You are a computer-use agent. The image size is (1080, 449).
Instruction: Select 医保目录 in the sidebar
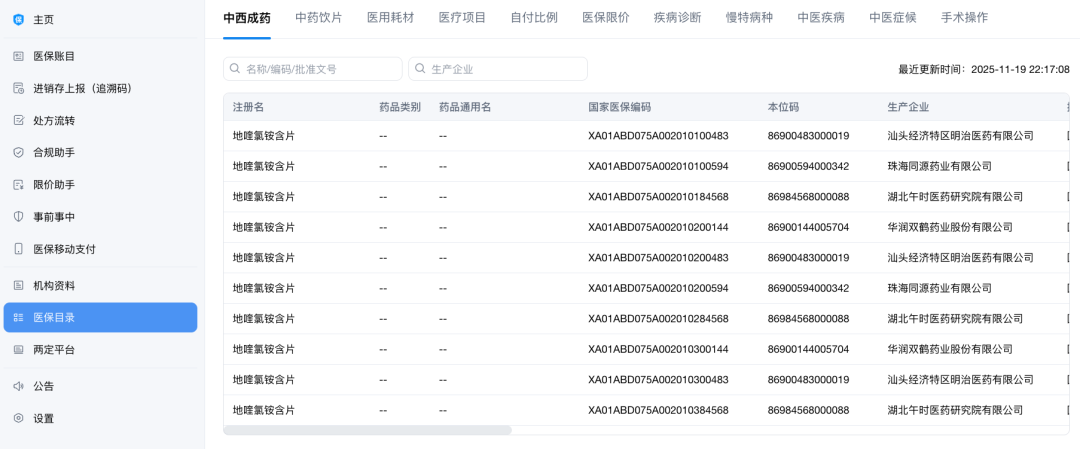coord(101,317)
